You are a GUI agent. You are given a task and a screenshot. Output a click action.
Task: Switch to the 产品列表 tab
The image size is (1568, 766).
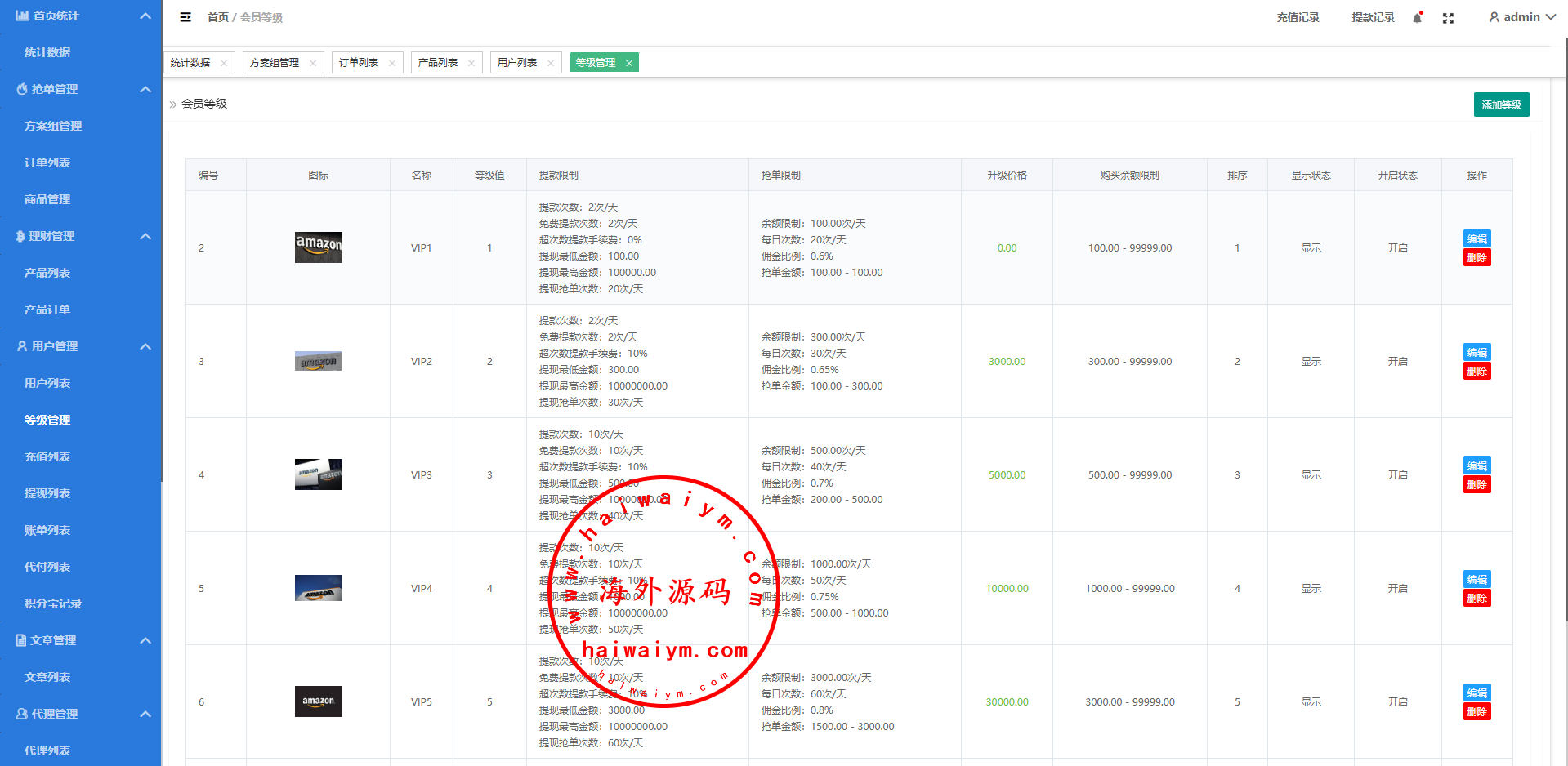click(438, 63)
